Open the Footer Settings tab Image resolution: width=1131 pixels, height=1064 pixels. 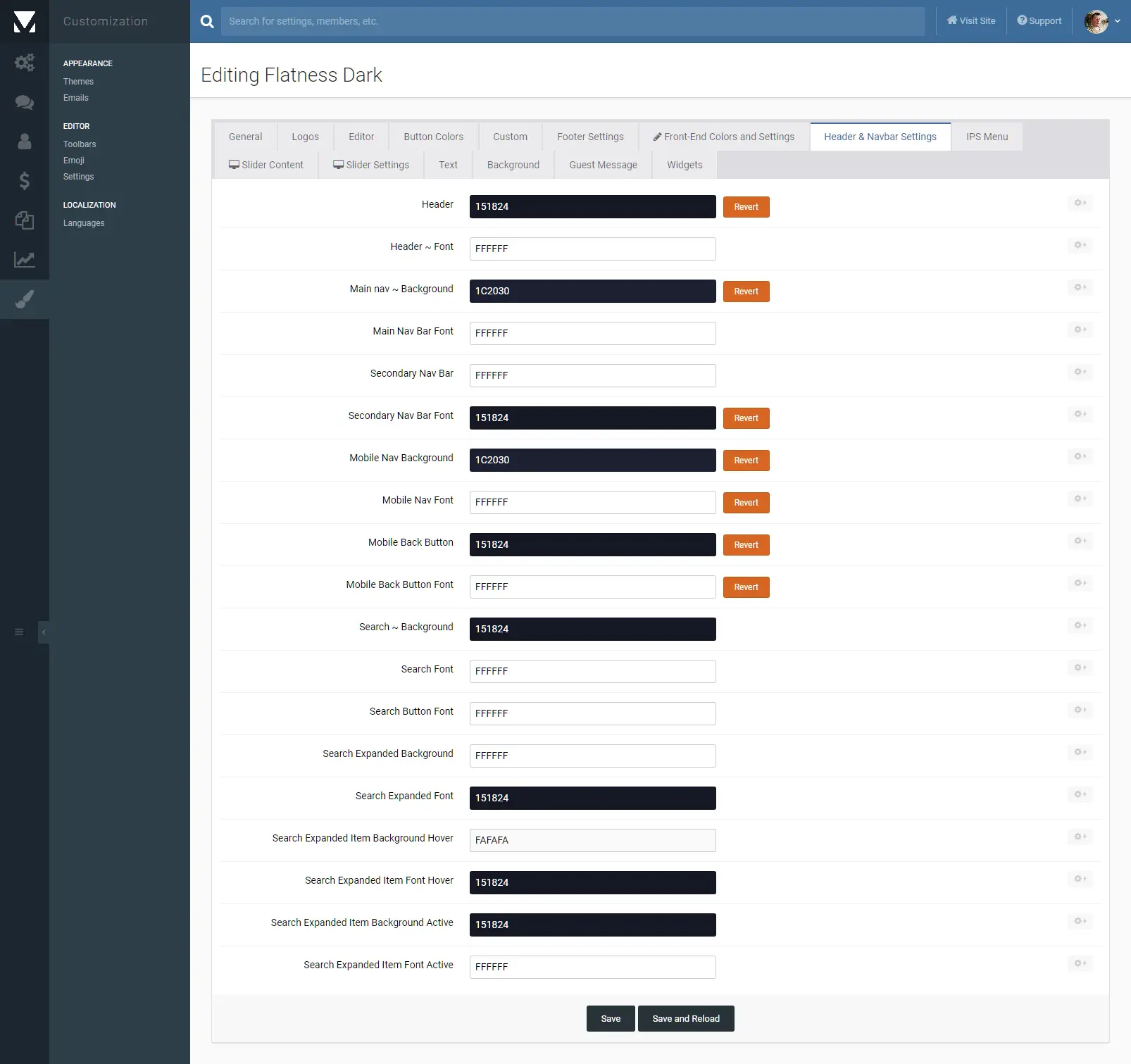coord(590,137)
